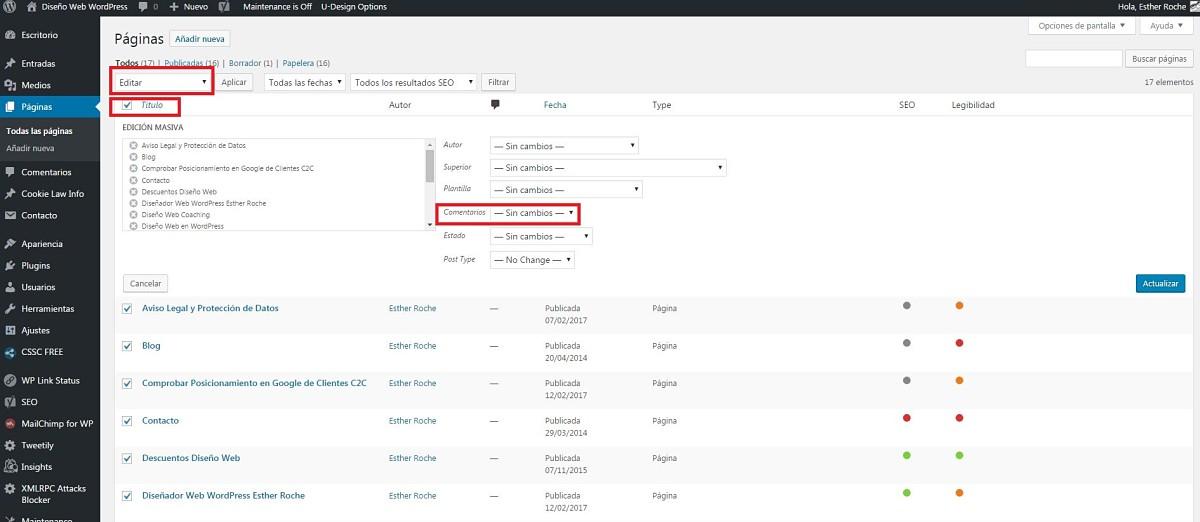Open the Papelera pages filter link
The image size is (1200, 522).
point(300,63)
